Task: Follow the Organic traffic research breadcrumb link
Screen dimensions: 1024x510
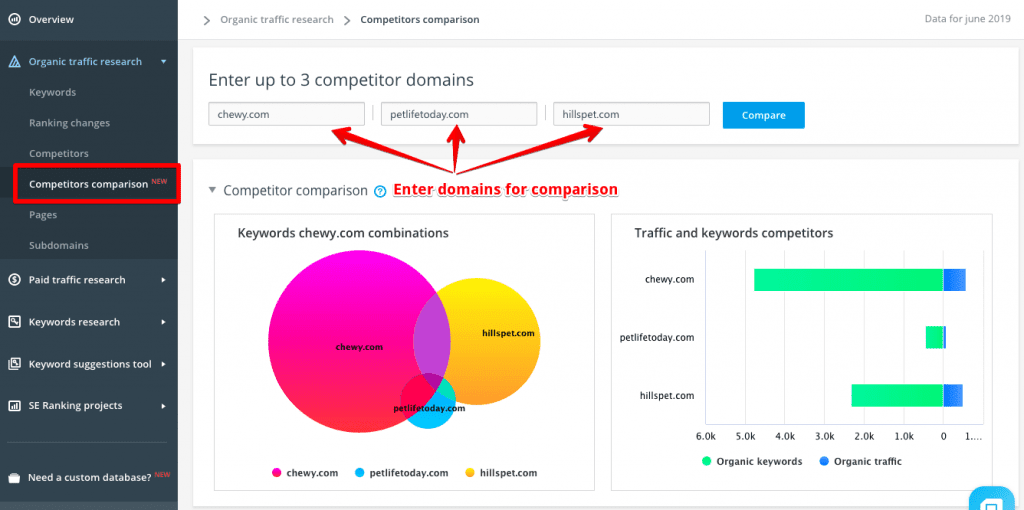Action: pyautogui.click(x=277, y=20)
